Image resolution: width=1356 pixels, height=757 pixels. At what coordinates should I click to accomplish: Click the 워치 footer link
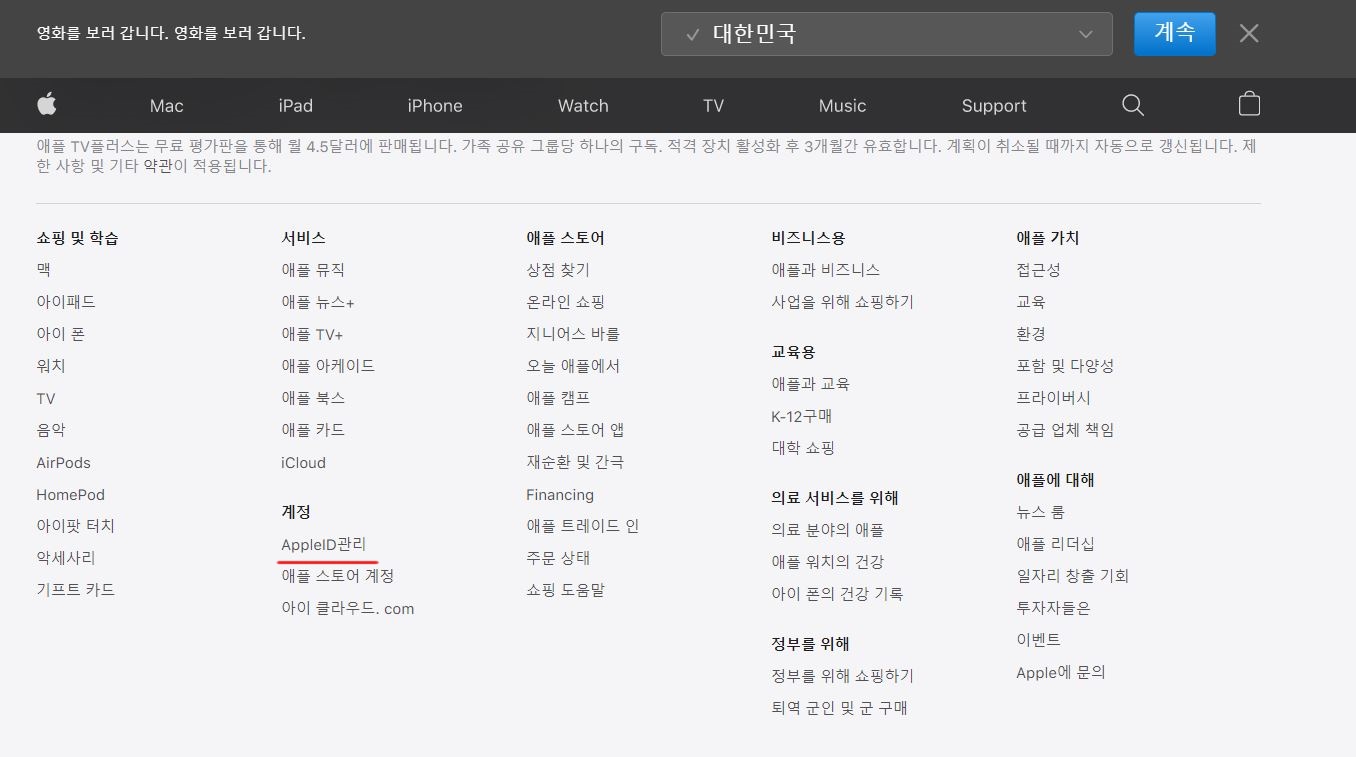point(51,366)
